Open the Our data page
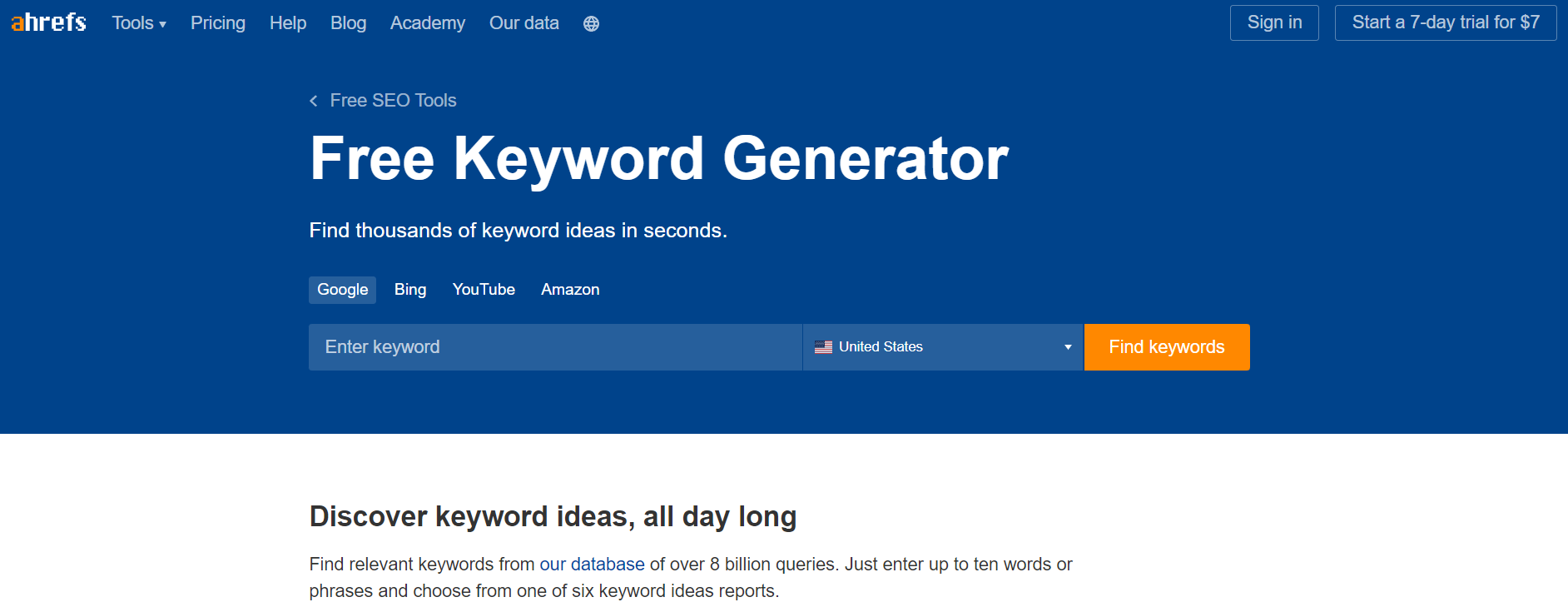Image resolution: width=1568 pixels, height=612 pixels. [524, 23]
